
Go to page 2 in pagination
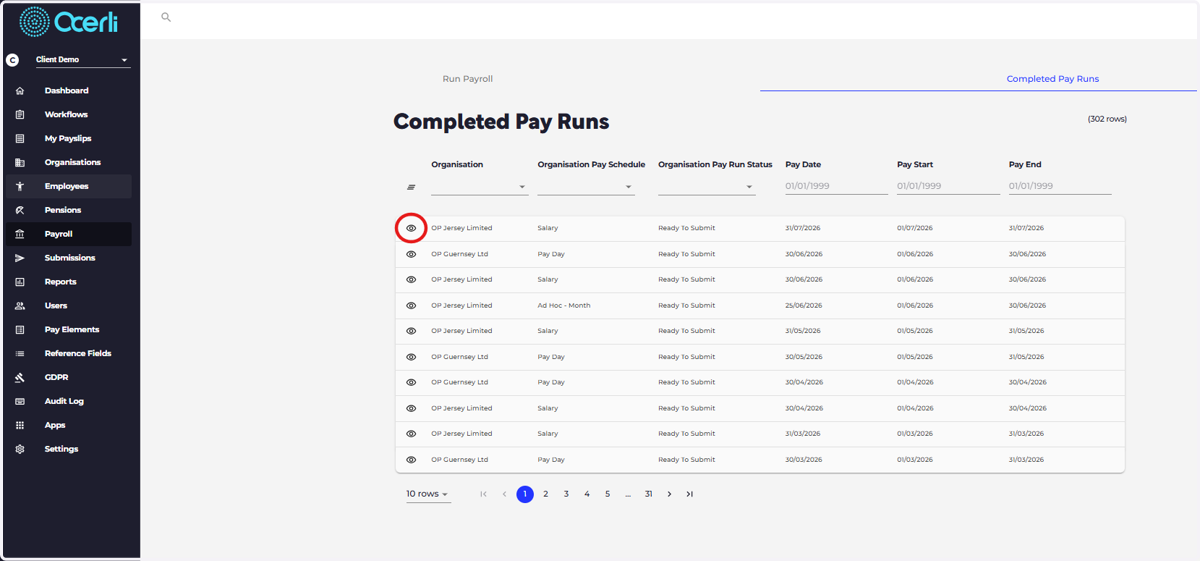pyautogui.click(x=546, y=494)
